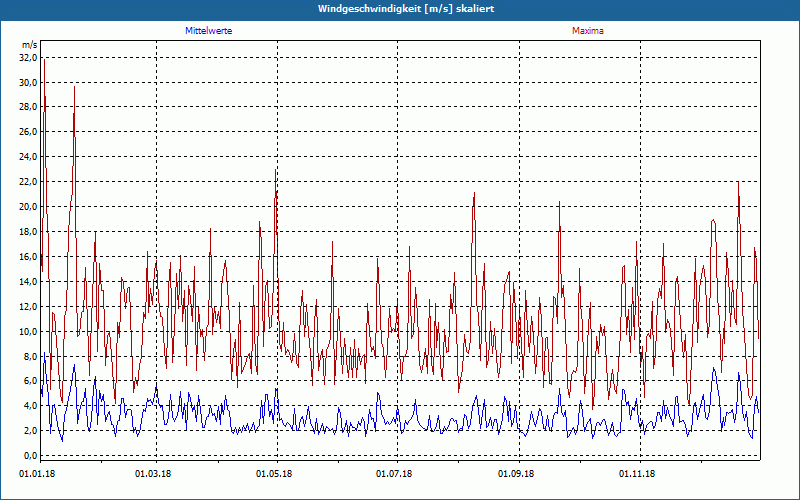Select the 30,0 y-axis value
The image size is (800, 500).
pyautogui.click(x=29, y=83)
